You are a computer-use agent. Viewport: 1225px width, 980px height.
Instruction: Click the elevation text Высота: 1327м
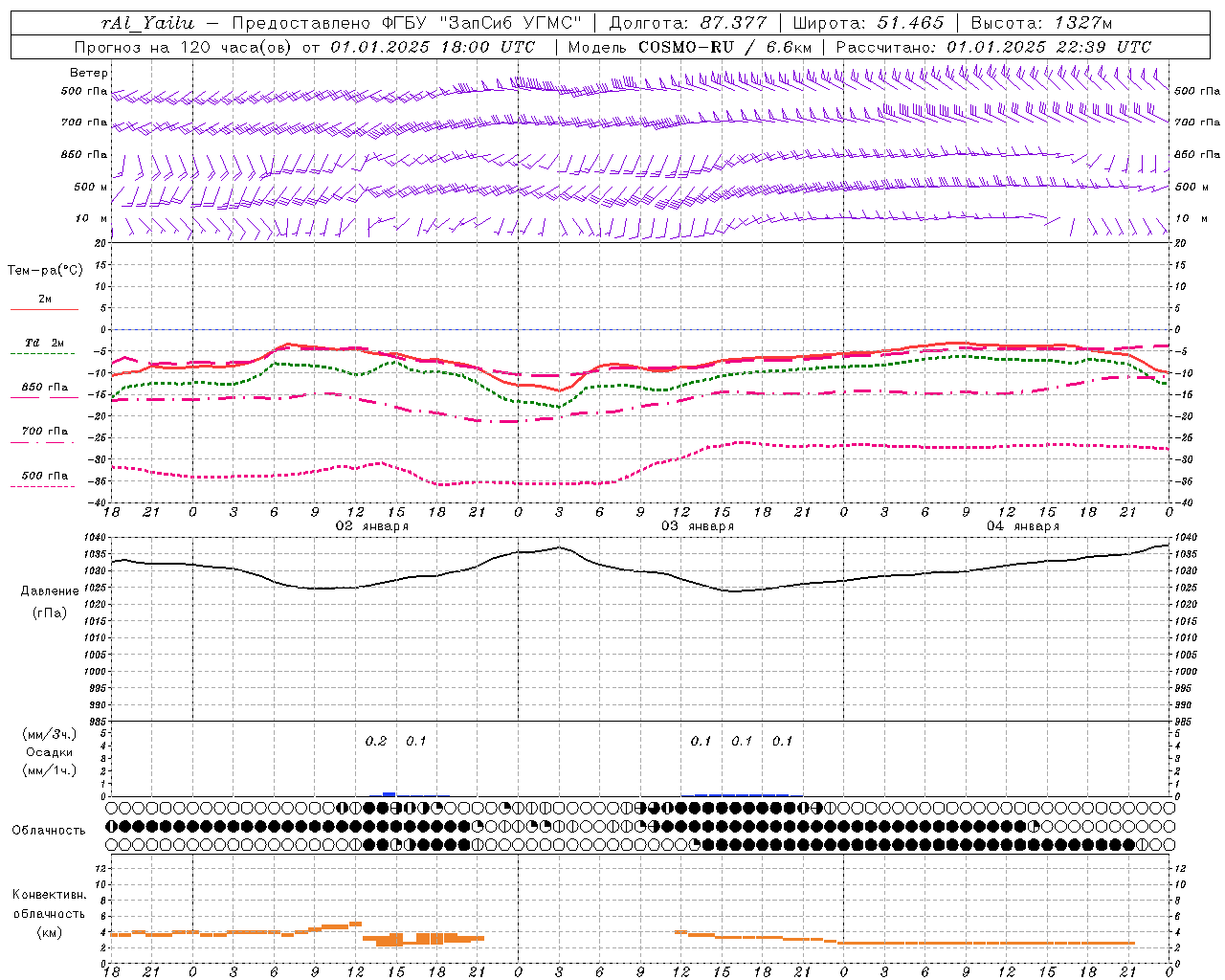1041,23
